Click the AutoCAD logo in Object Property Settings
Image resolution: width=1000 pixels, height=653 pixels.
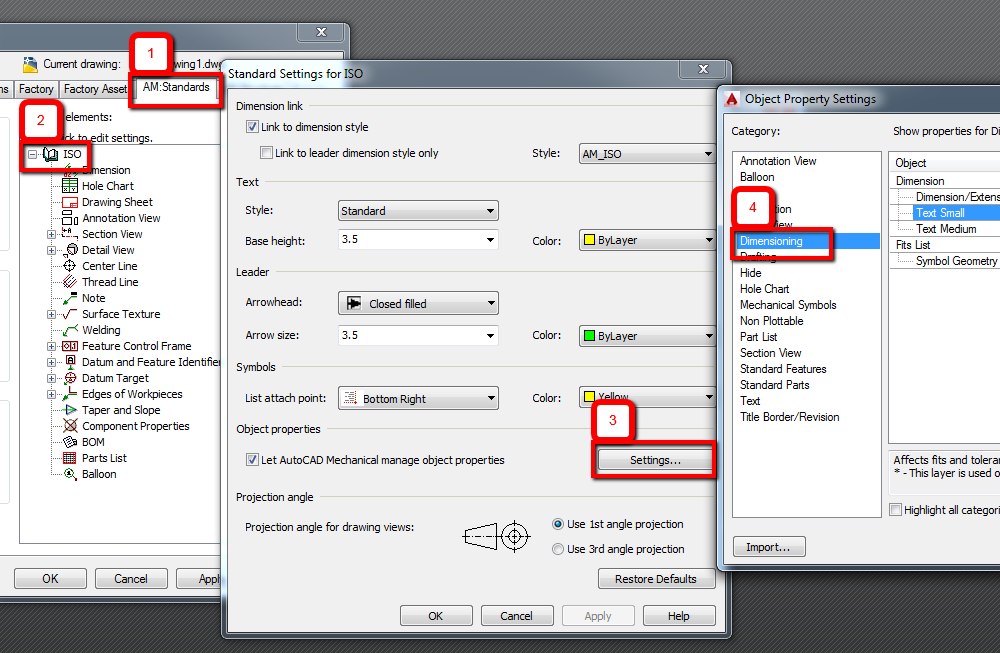(732, 99)
